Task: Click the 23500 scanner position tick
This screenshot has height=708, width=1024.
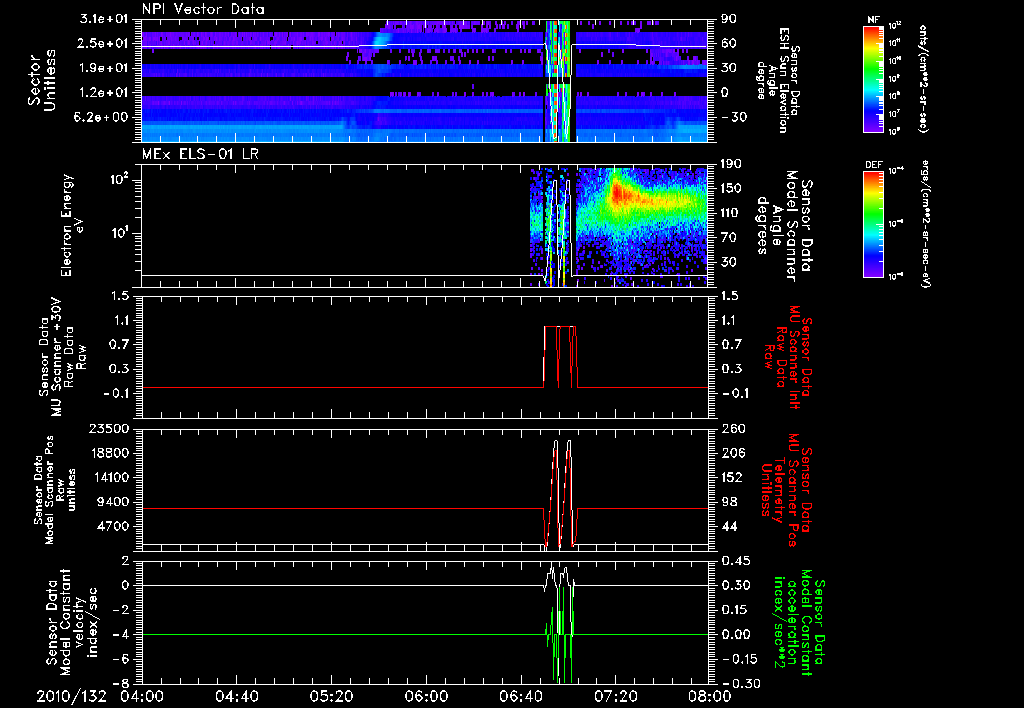Action: (x=109, y=428)
